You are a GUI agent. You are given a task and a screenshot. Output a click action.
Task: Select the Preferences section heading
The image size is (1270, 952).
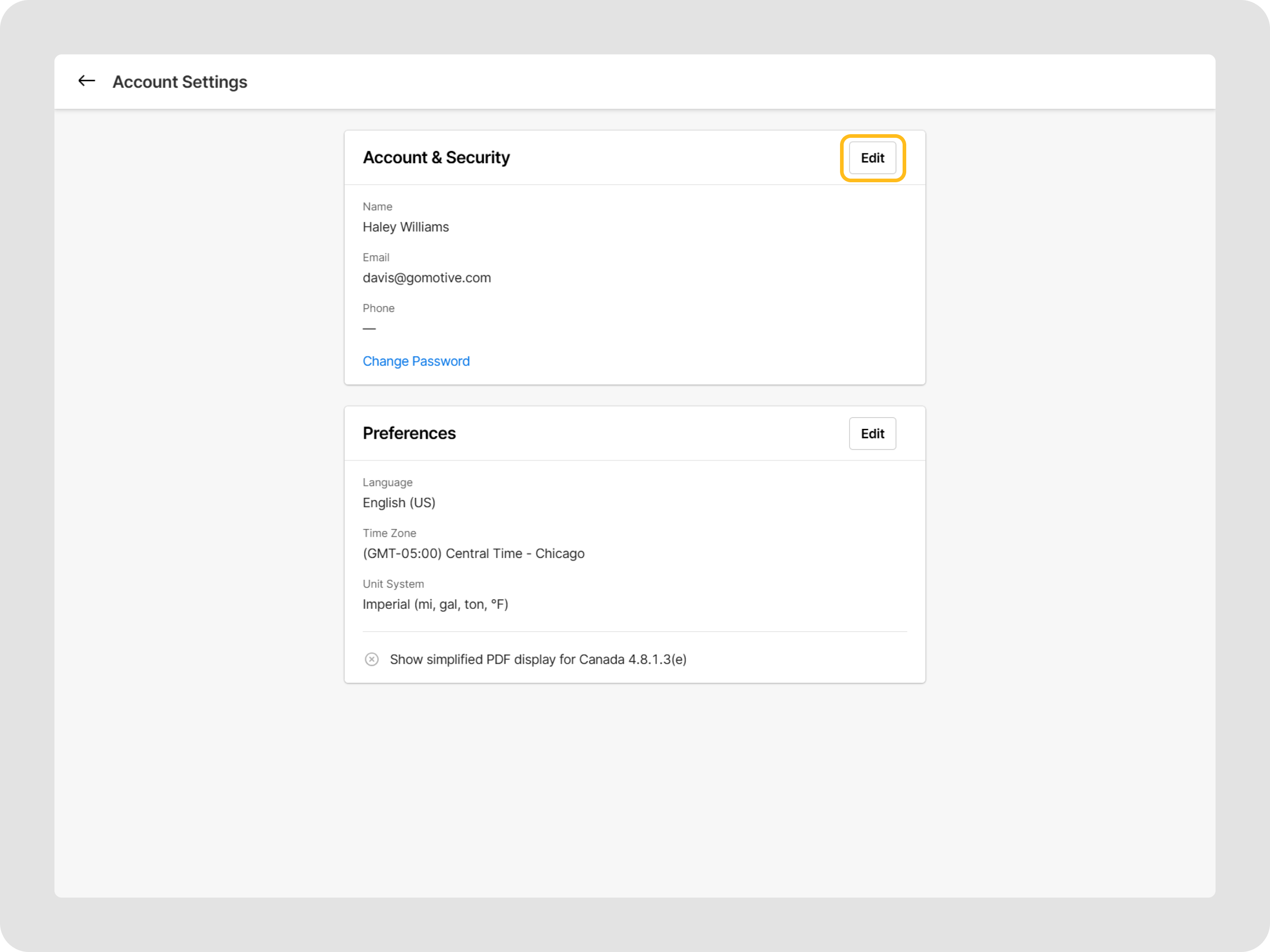409,433
